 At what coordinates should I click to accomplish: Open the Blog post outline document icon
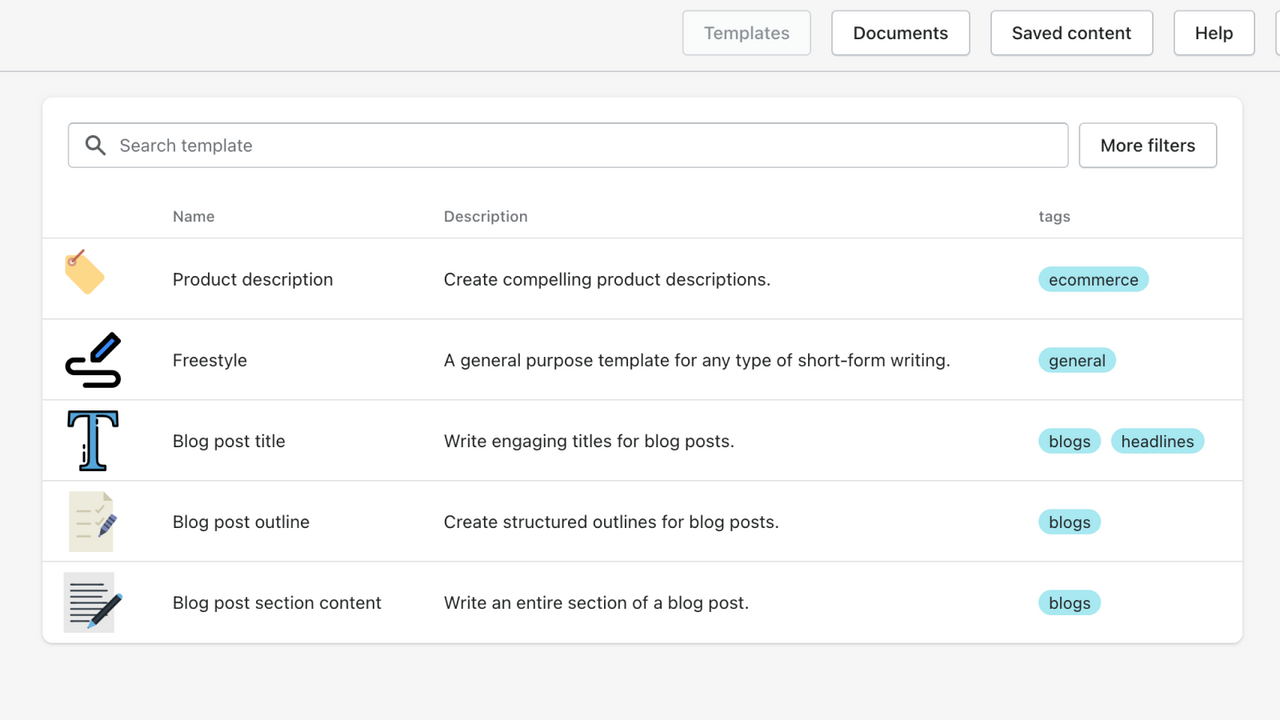point(92,521)
